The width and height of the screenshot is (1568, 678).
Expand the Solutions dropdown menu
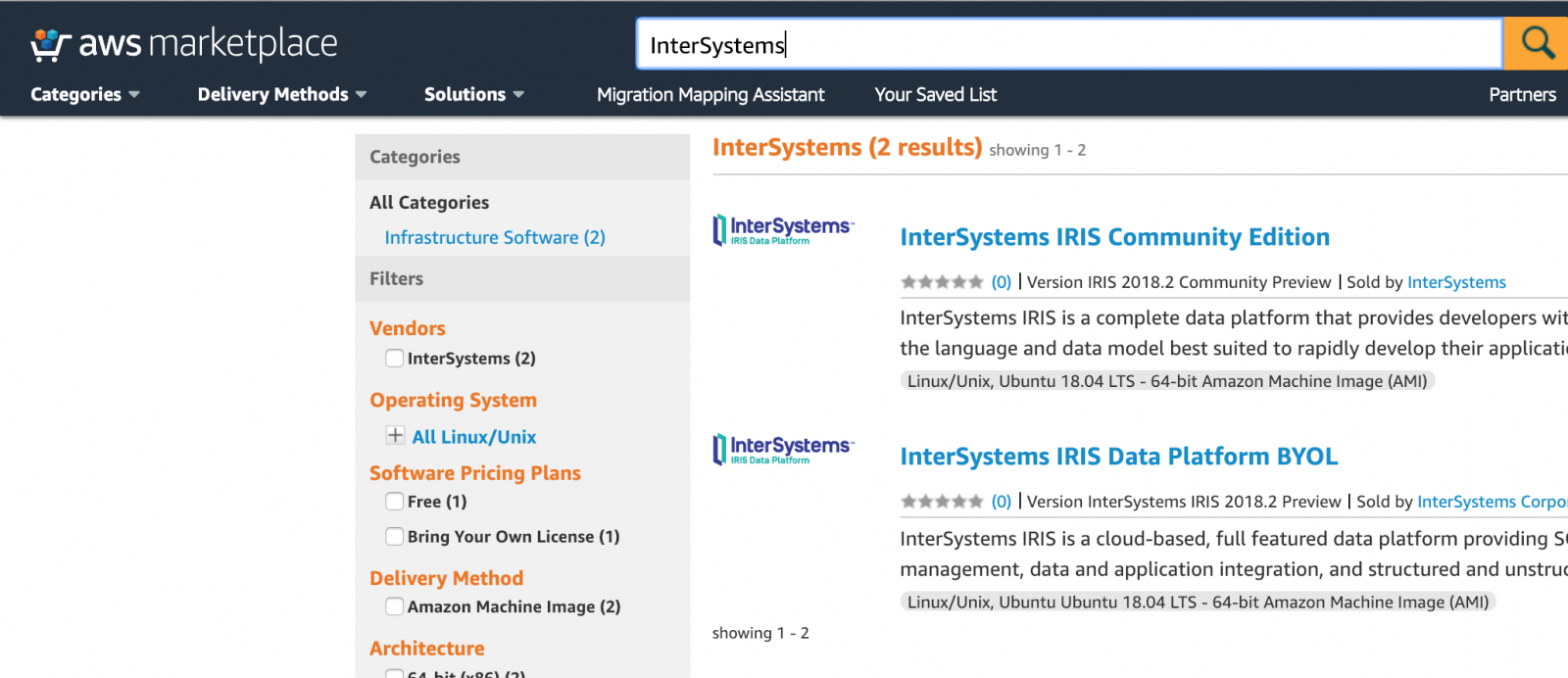473,95
